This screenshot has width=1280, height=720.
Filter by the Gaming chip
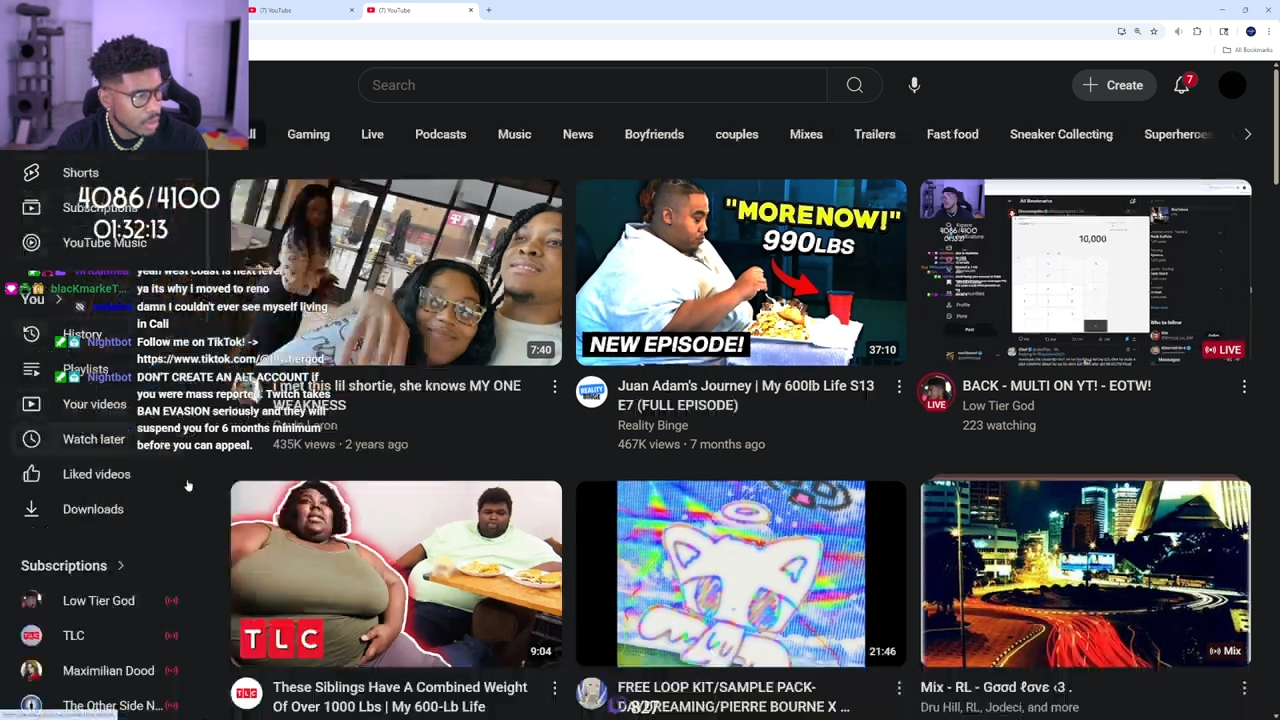[308, 134]
